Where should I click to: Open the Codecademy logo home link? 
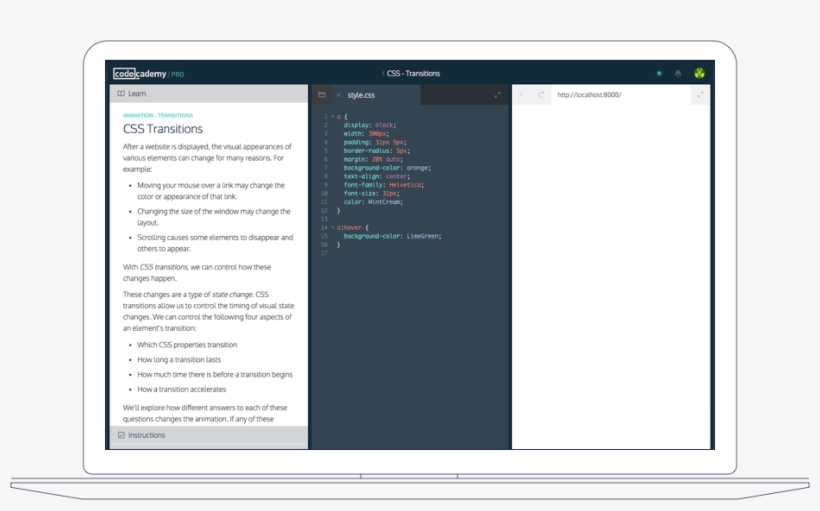(140, 74)
